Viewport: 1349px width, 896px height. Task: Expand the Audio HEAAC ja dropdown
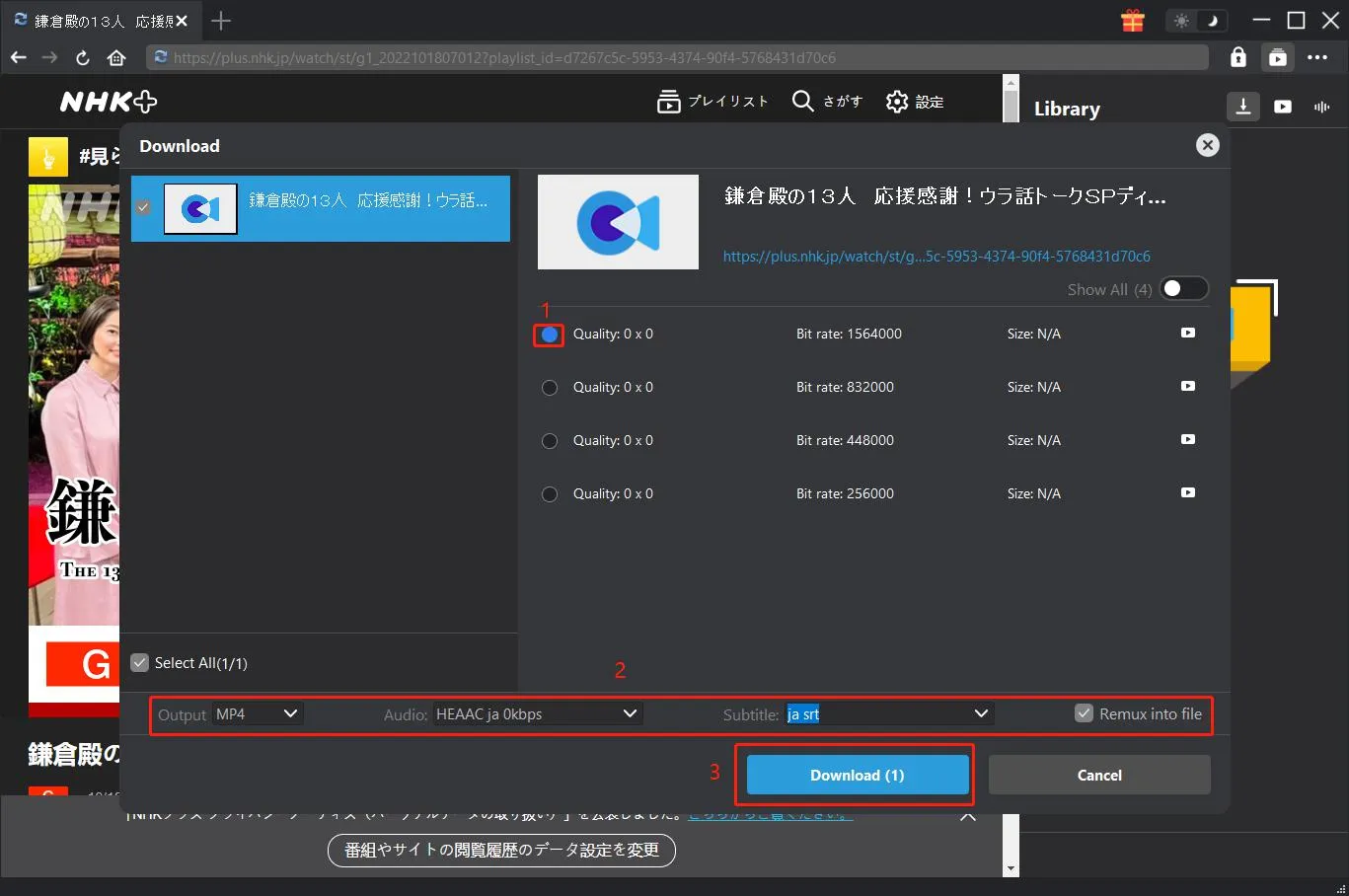click(537, 713)
